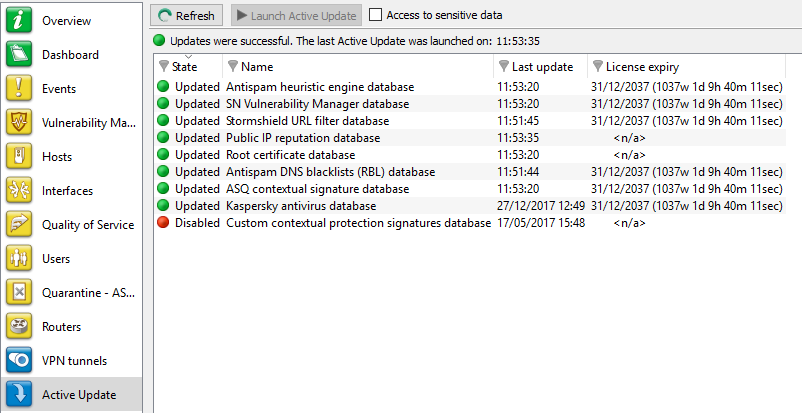Click Updated state in SN Vulnerability Manager row
802x413 pixels.
point(197,104)
